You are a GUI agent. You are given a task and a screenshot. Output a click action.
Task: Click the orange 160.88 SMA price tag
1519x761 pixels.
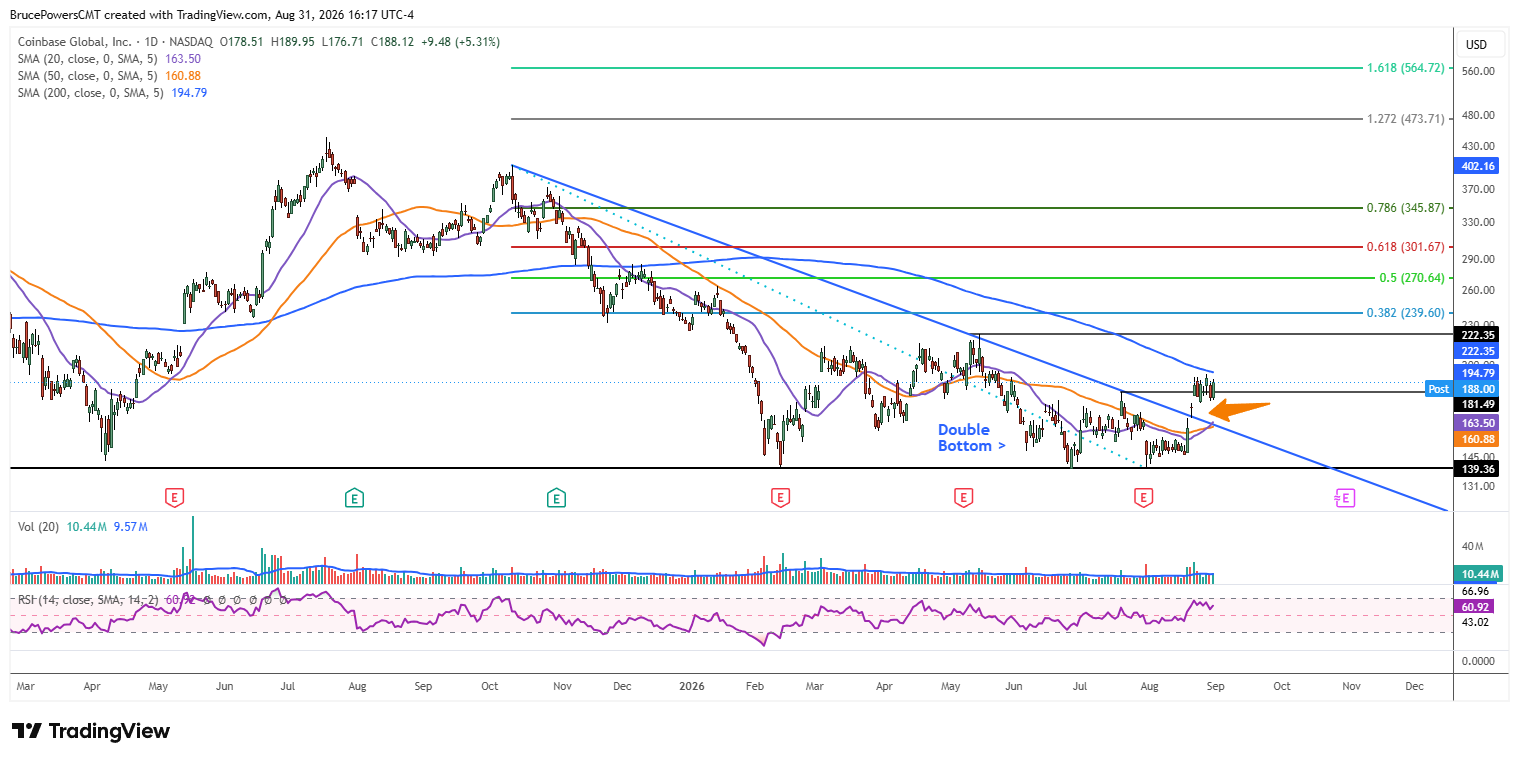pyautogui.click(x=1477, y=440)
